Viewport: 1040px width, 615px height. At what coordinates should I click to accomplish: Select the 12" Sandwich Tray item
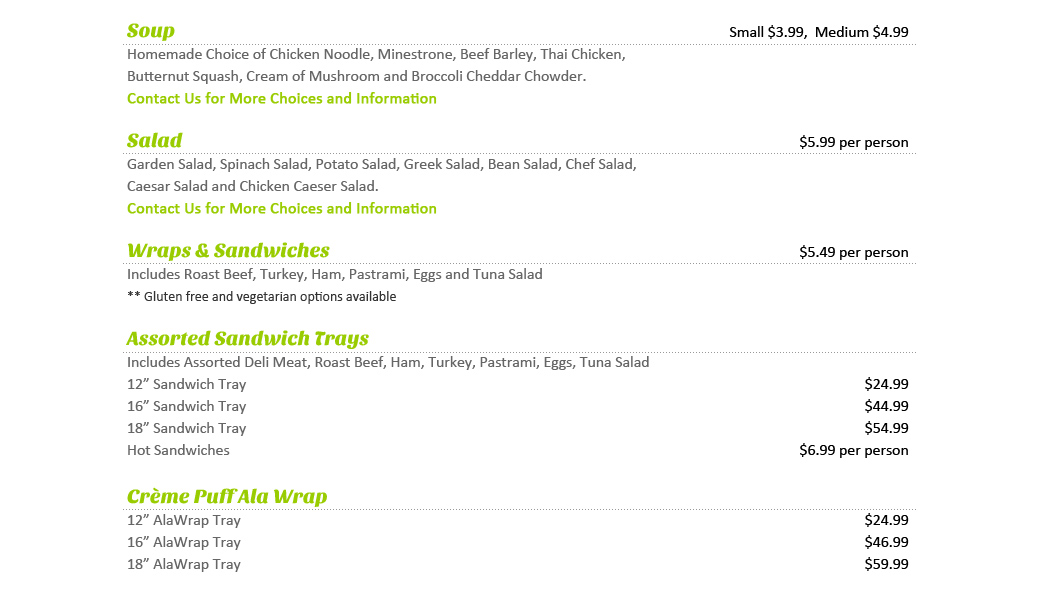click(186, 385)
